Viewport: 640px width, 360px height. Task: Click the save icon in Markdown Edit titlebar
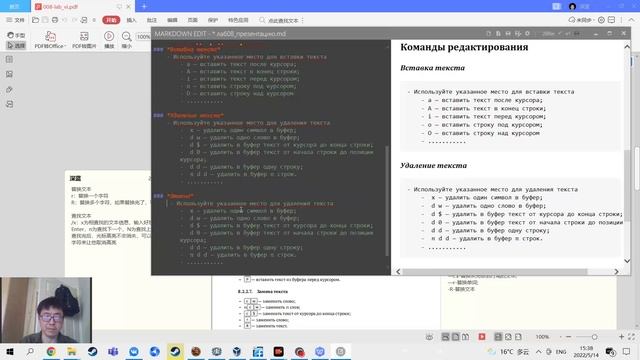(x=508, y=33)
